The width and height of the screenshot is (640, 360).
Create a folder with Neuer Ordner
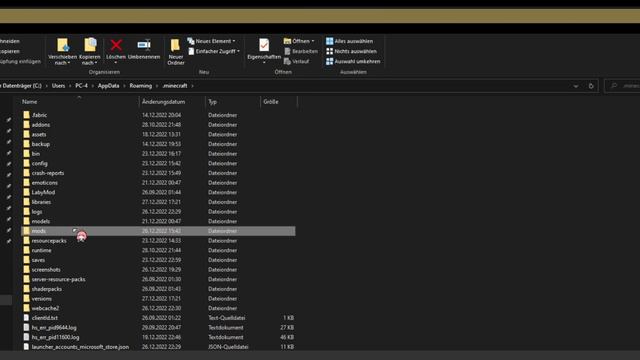tap(176, 52)
